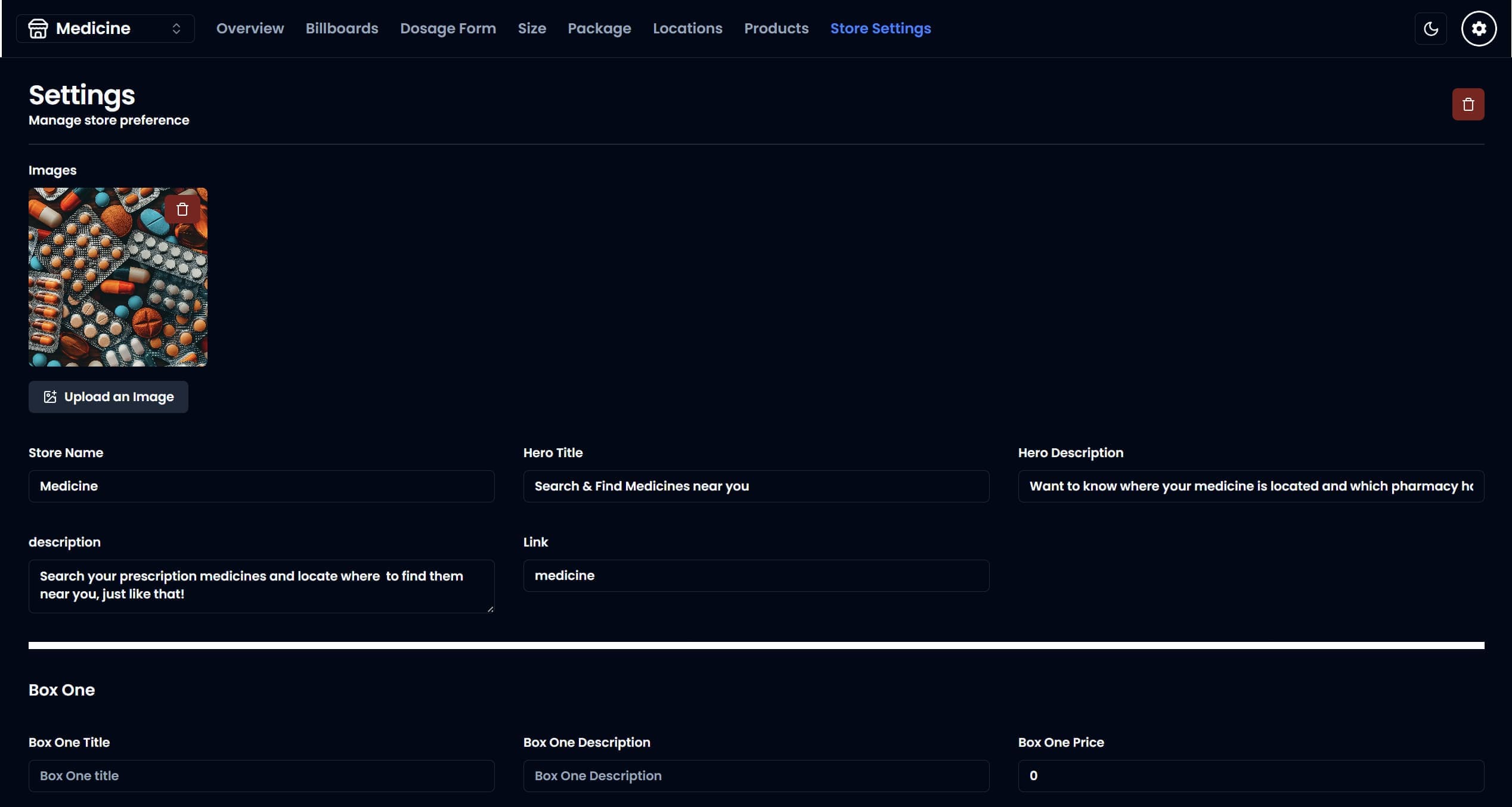Screen dimensions: 1512x807
Task: Open the Billboards tab
Action: click(x=342, y=29)
